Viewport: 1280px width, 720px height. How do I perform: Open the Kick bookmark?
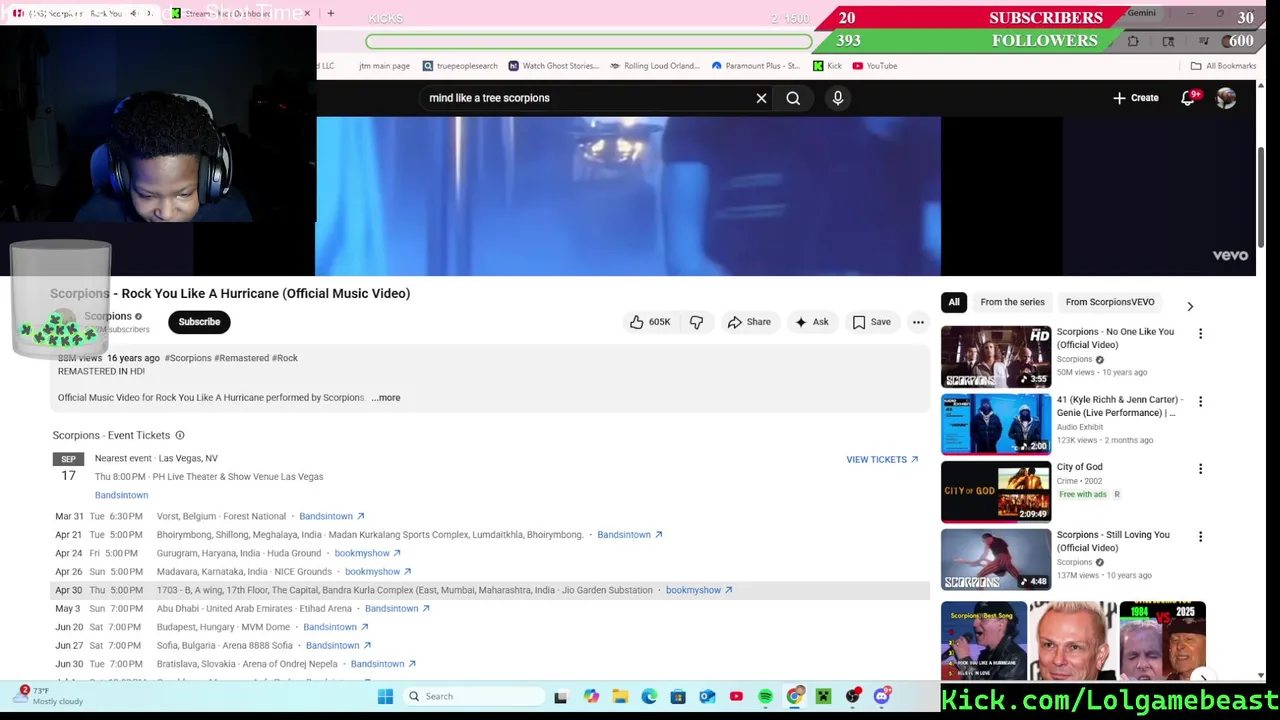[x=827, y=66]
